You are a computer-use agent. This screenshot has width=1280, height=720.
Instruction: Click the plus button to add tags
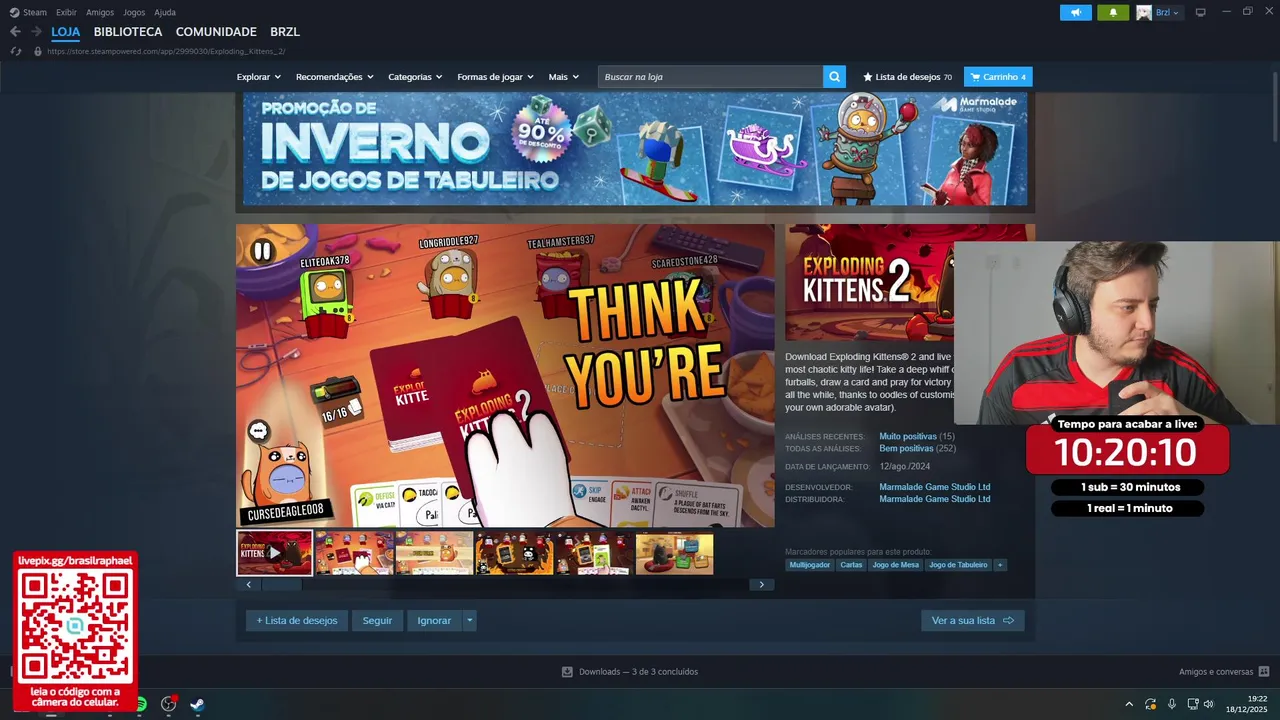[x=1000, y=565]
